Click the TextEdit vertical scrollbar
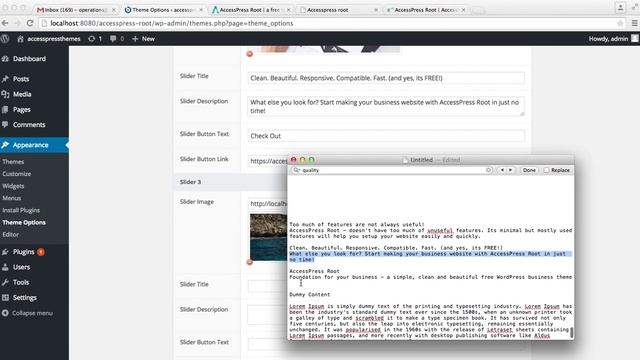The height and width of the screenshot is (360, 640). point(571,333)
